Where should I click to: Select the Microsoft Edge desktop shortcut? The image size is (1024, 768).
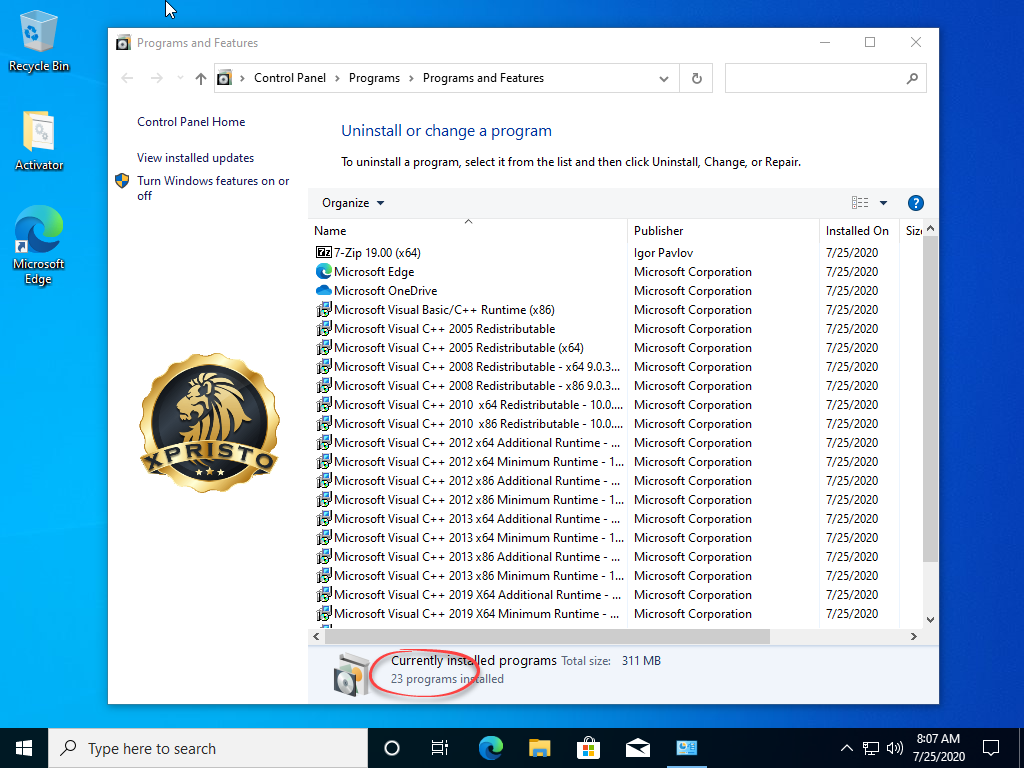[x=39, y=245]
